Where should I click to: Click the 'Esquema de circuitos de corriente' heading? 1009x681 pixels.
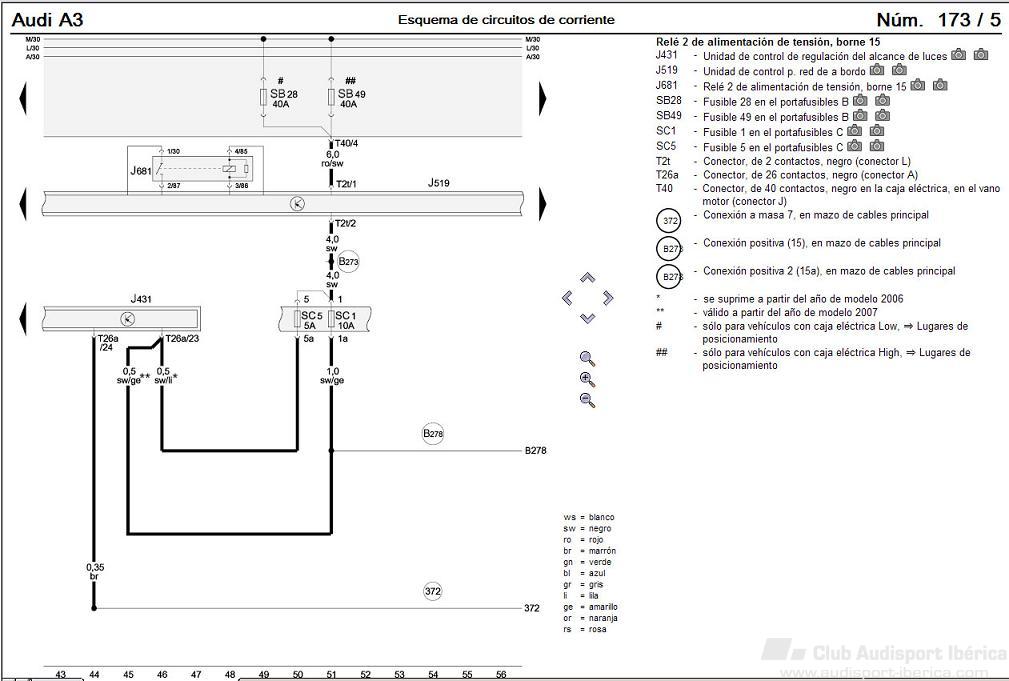(506, 20)
